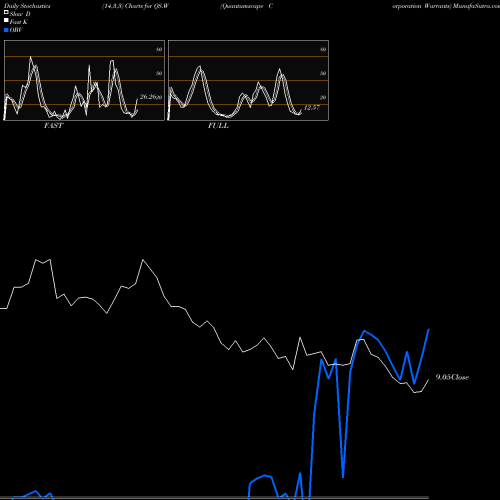Click the FAST stochastic chart panel
Viewport: 500px width, 500px height.
tap(84, 80)
